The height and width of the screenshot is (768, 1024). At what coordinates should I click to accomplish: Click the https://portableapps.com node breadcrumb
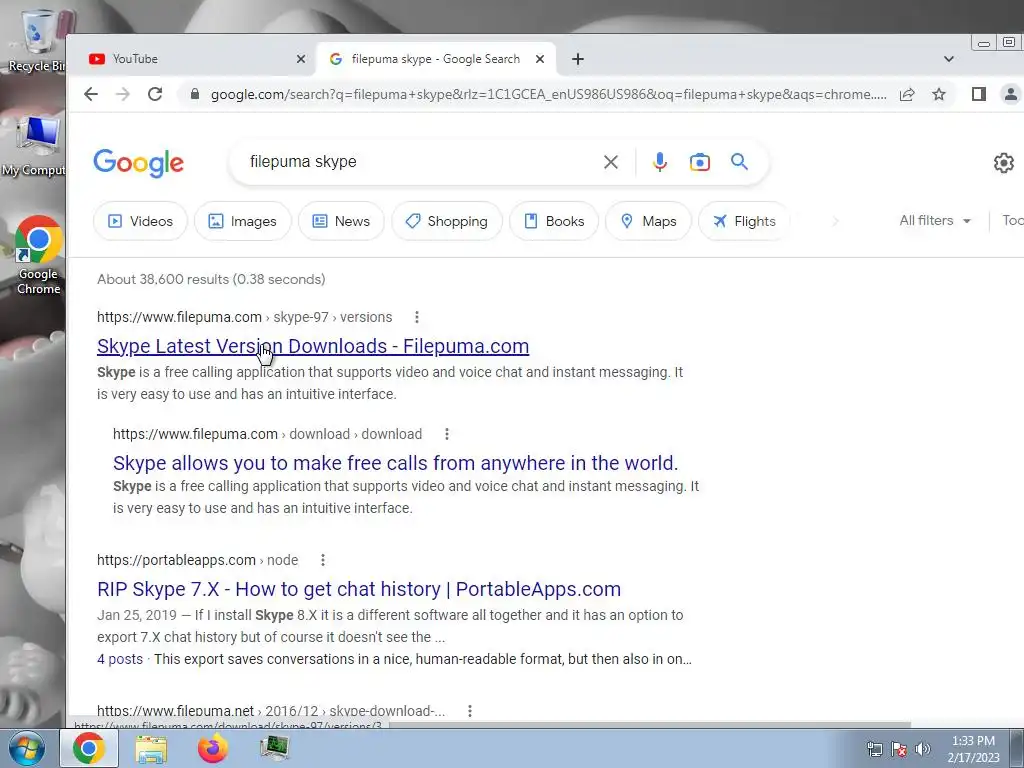197,560
